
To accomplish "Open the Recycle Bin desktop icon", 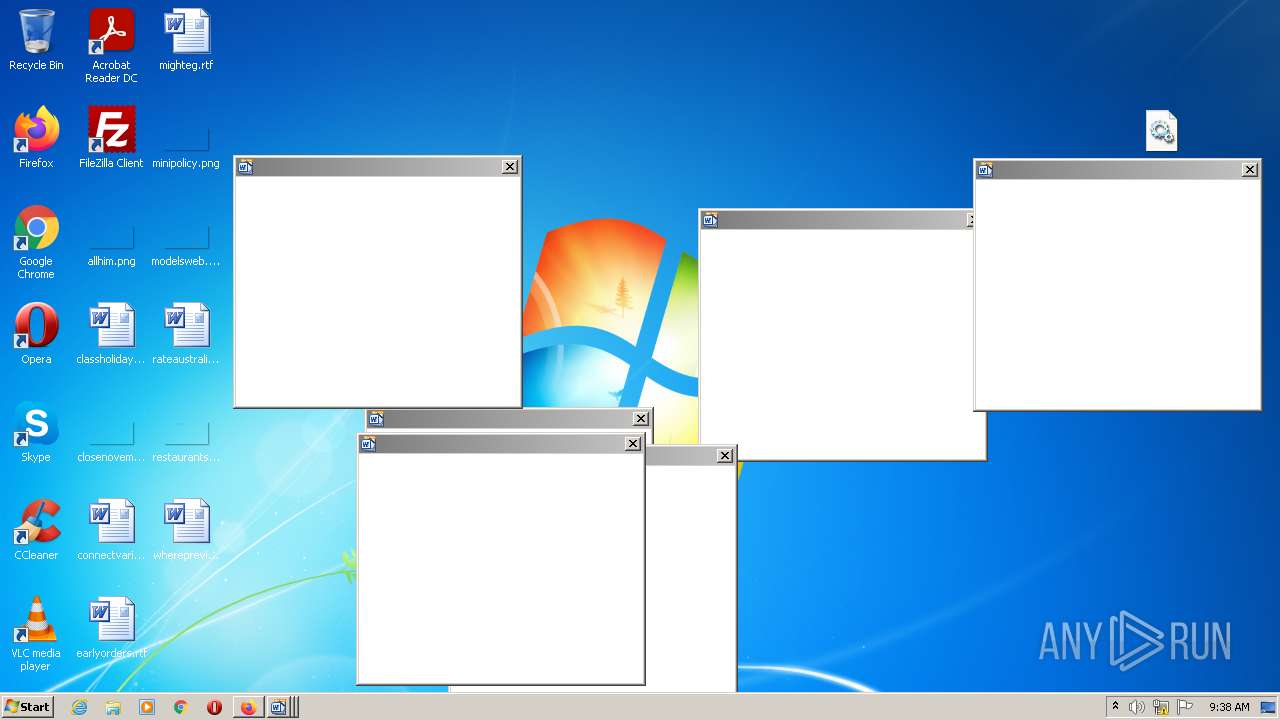I will click(x=36, y=40).
